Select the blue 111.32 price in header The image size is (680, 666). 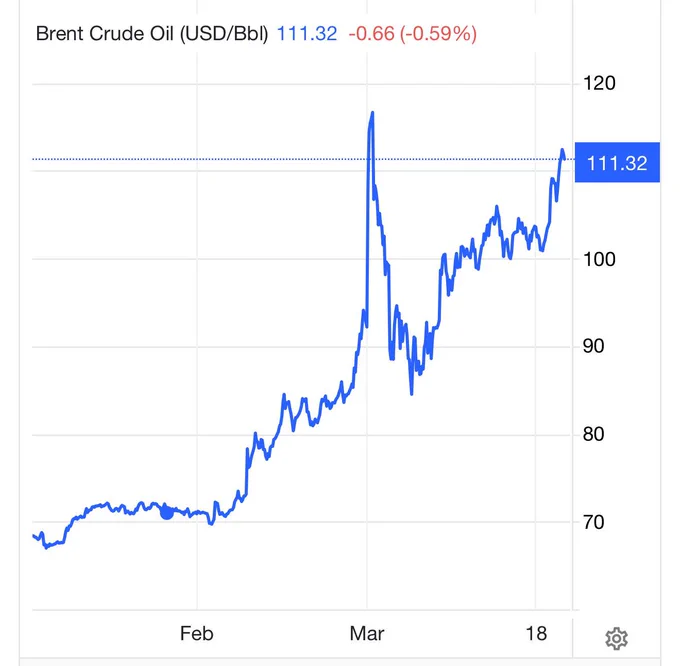[x=306, y=33]
